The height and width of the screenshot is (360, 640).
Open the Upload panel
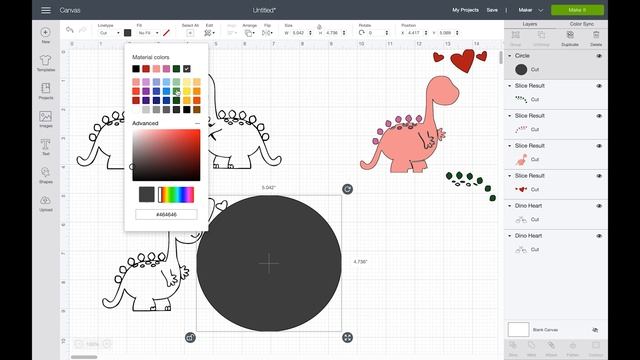pyautogui.click(x=46, y=203)
